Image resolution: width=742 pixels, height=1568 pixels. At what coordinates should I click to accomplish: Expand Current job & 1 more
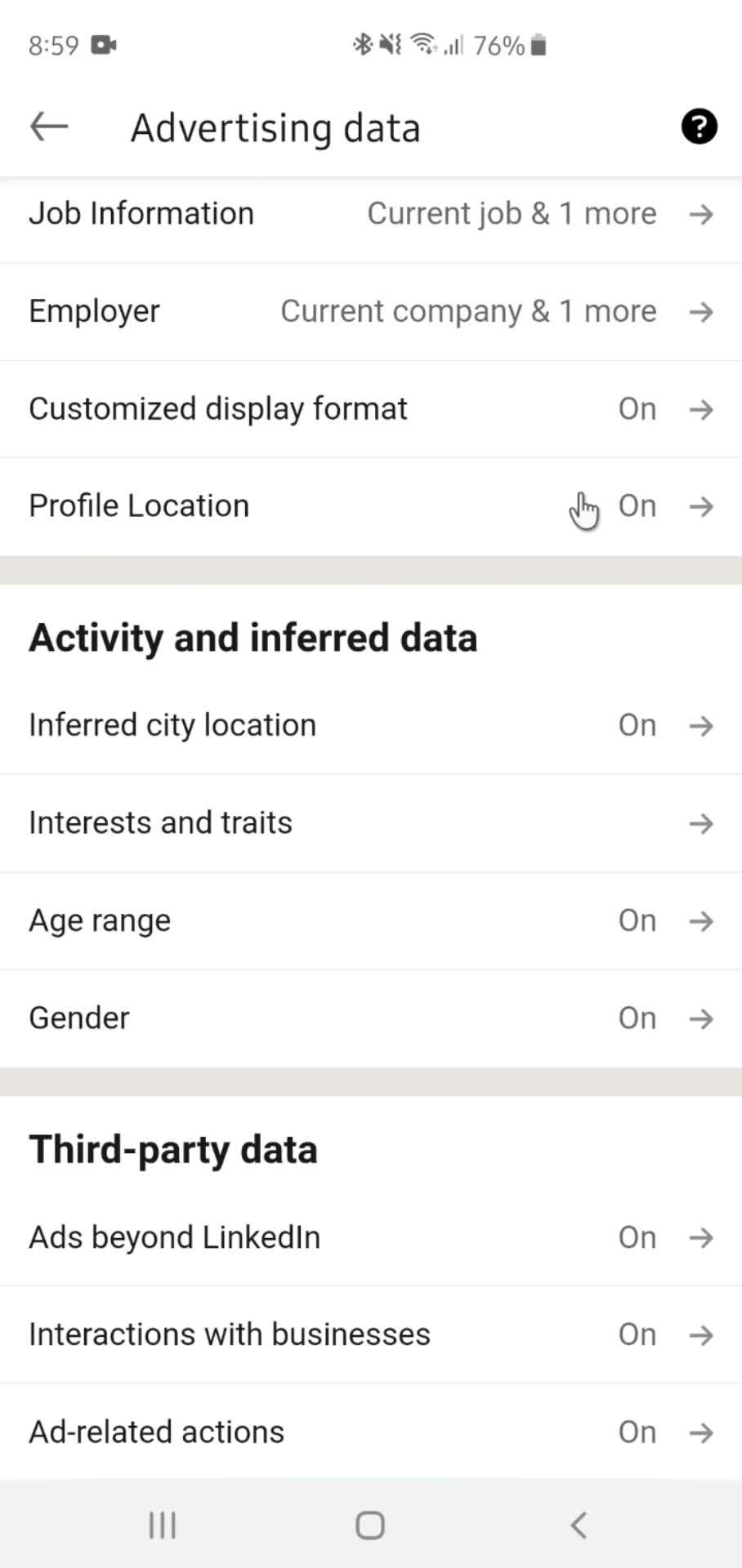(x=512, y=214)
